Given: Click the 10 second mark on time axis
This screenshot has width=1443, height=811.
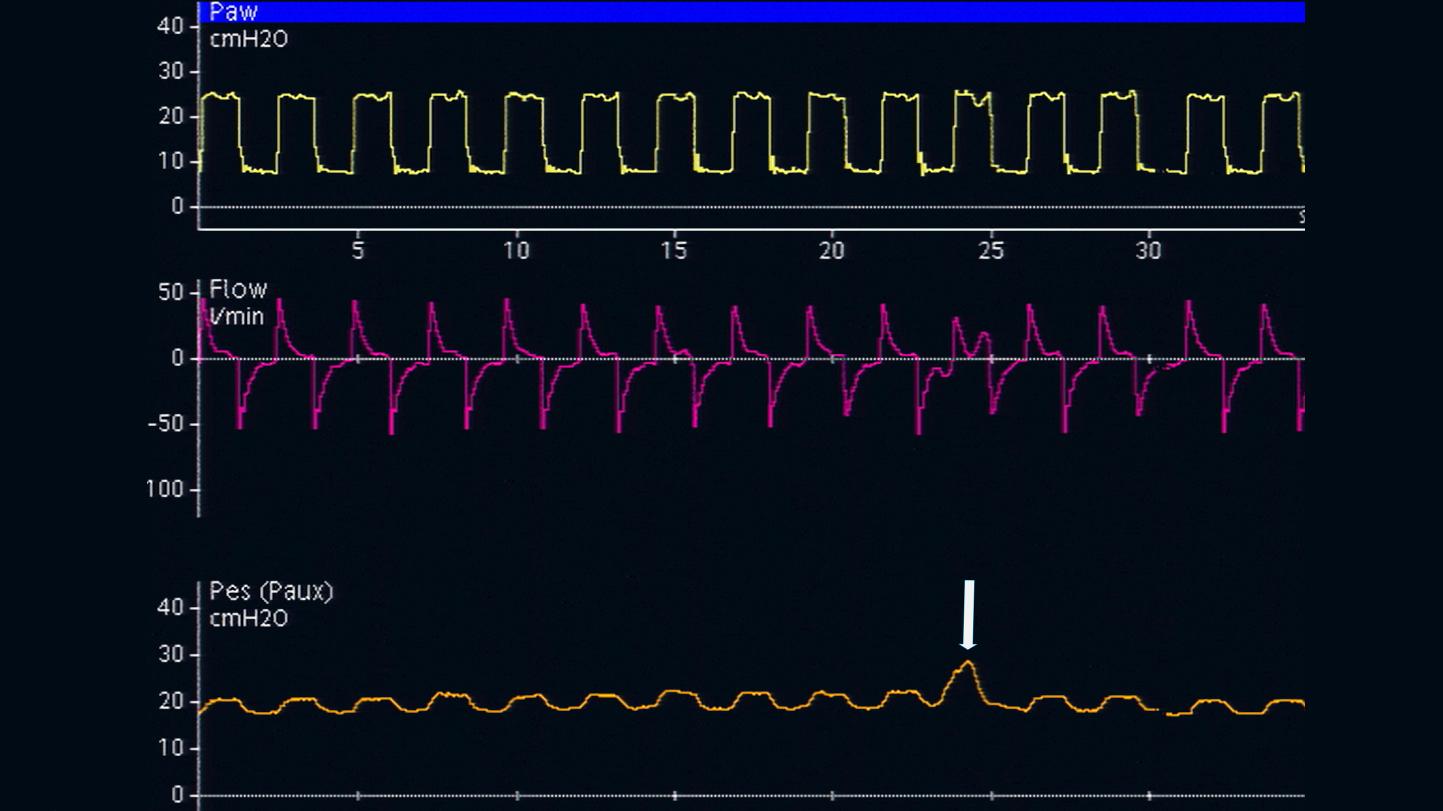Looking at the screenshot, I should 516,251.
